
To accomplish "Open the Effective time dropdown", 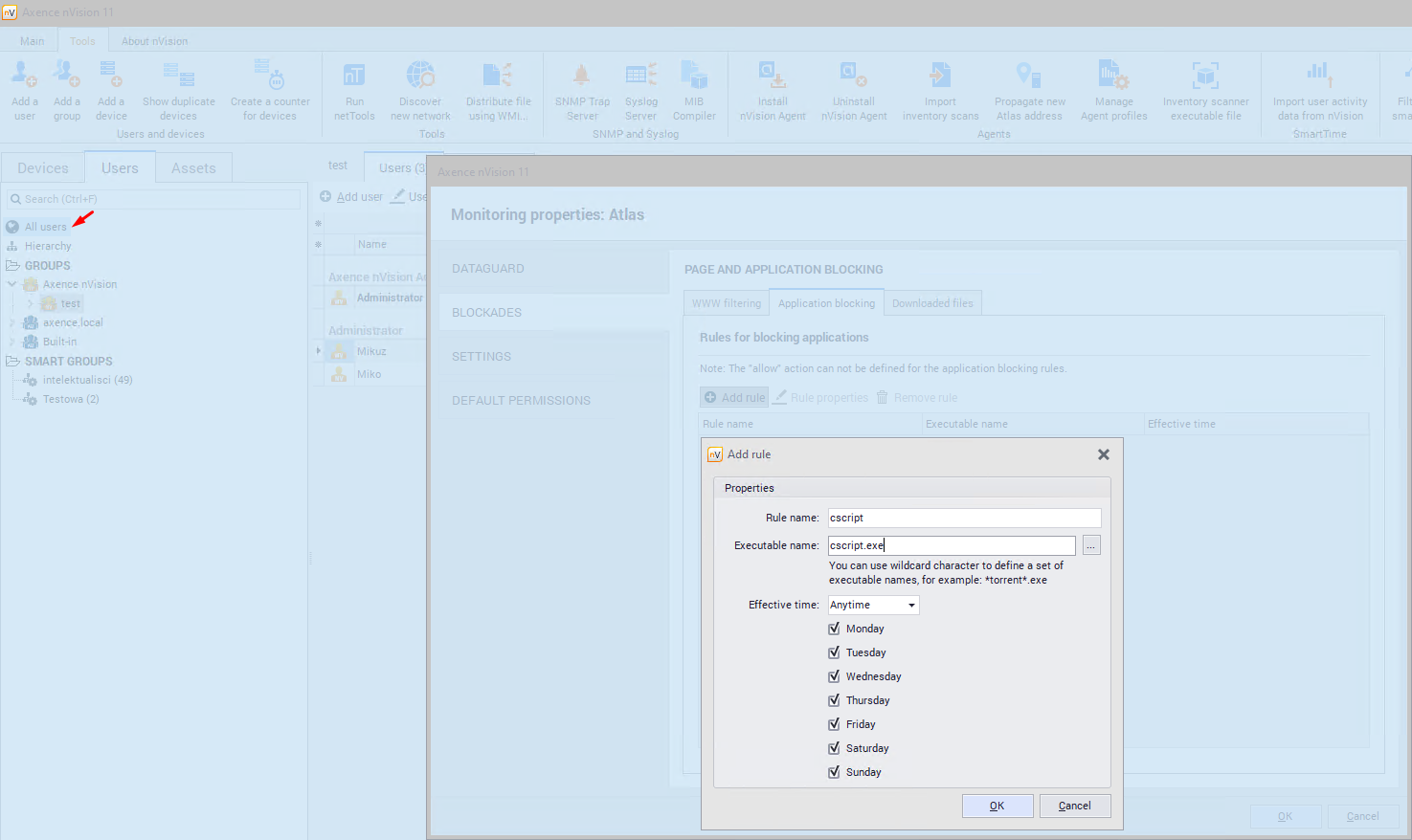I will 873,605.
